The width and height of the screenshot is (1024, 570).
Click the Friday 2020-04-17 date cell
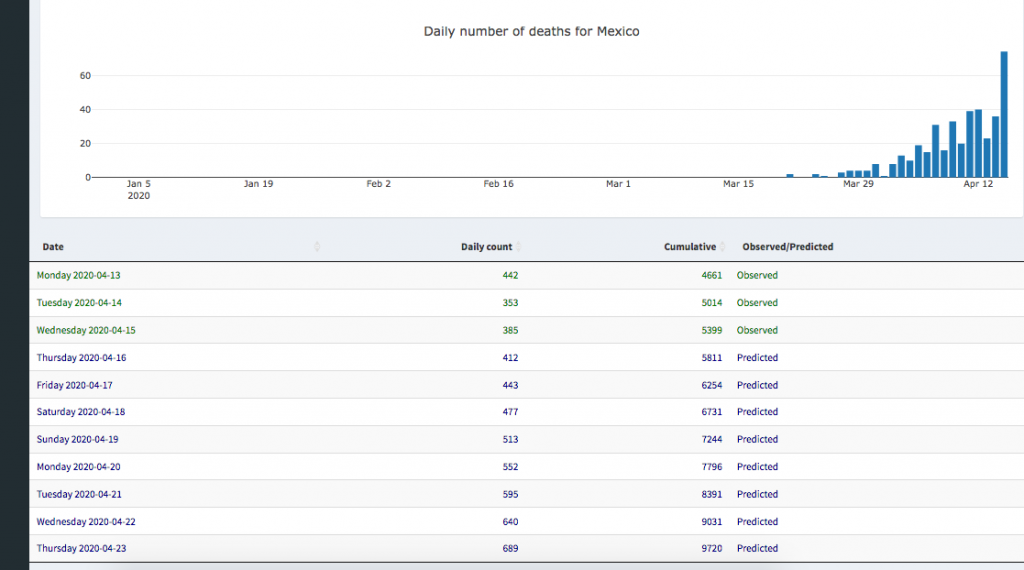[75, 385]
